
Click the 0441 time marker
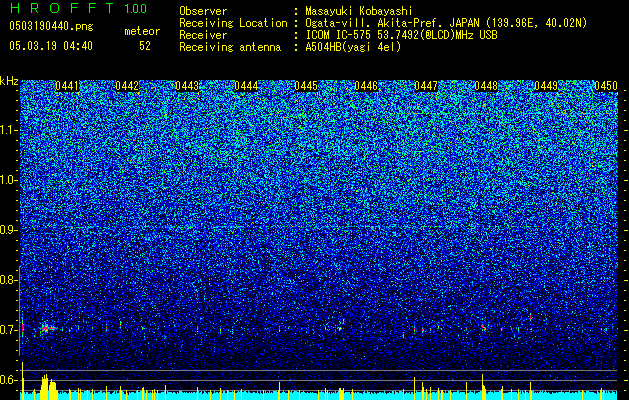[x=67, y=86]
